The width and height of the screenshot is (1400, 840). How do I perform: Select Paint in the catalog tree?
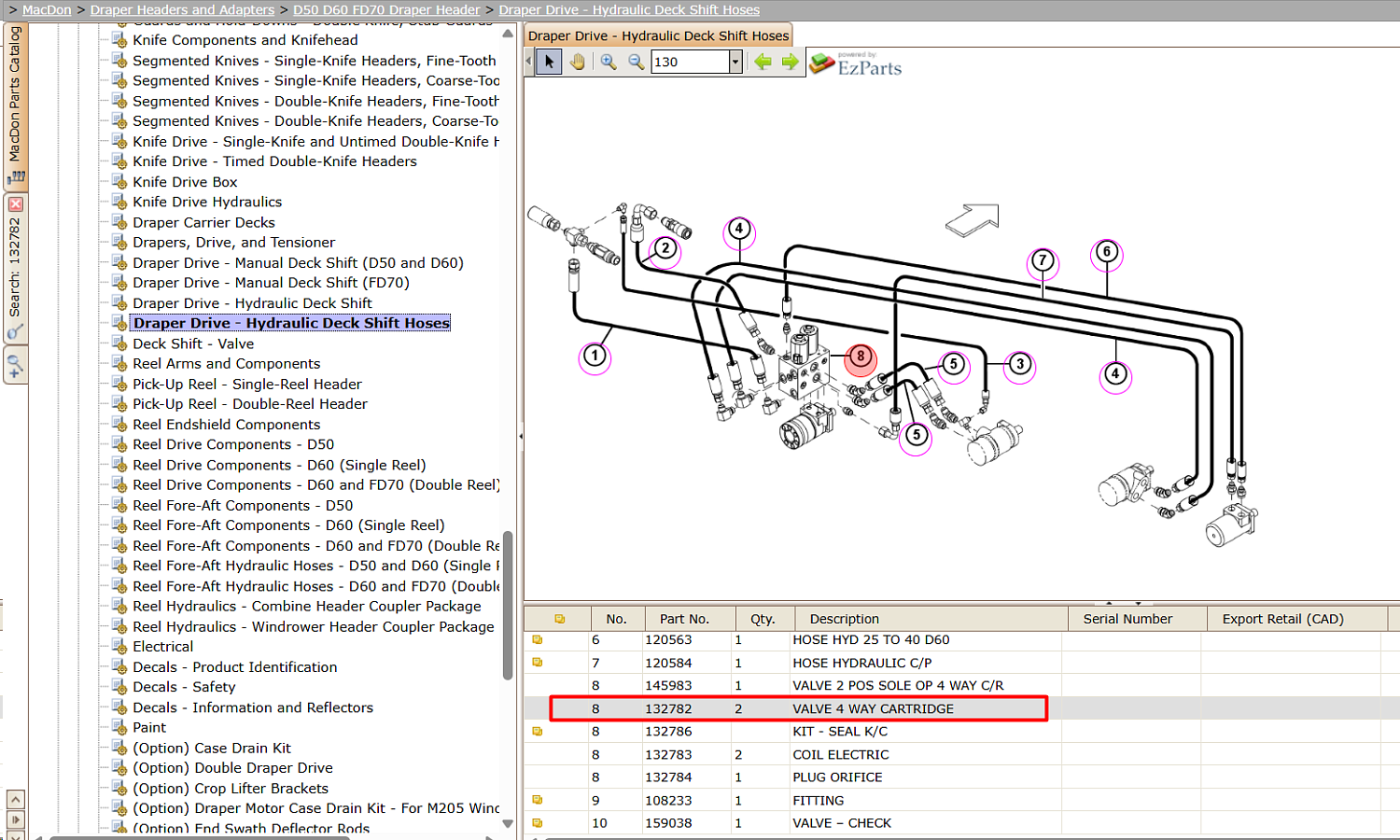[x=149, y=728]
